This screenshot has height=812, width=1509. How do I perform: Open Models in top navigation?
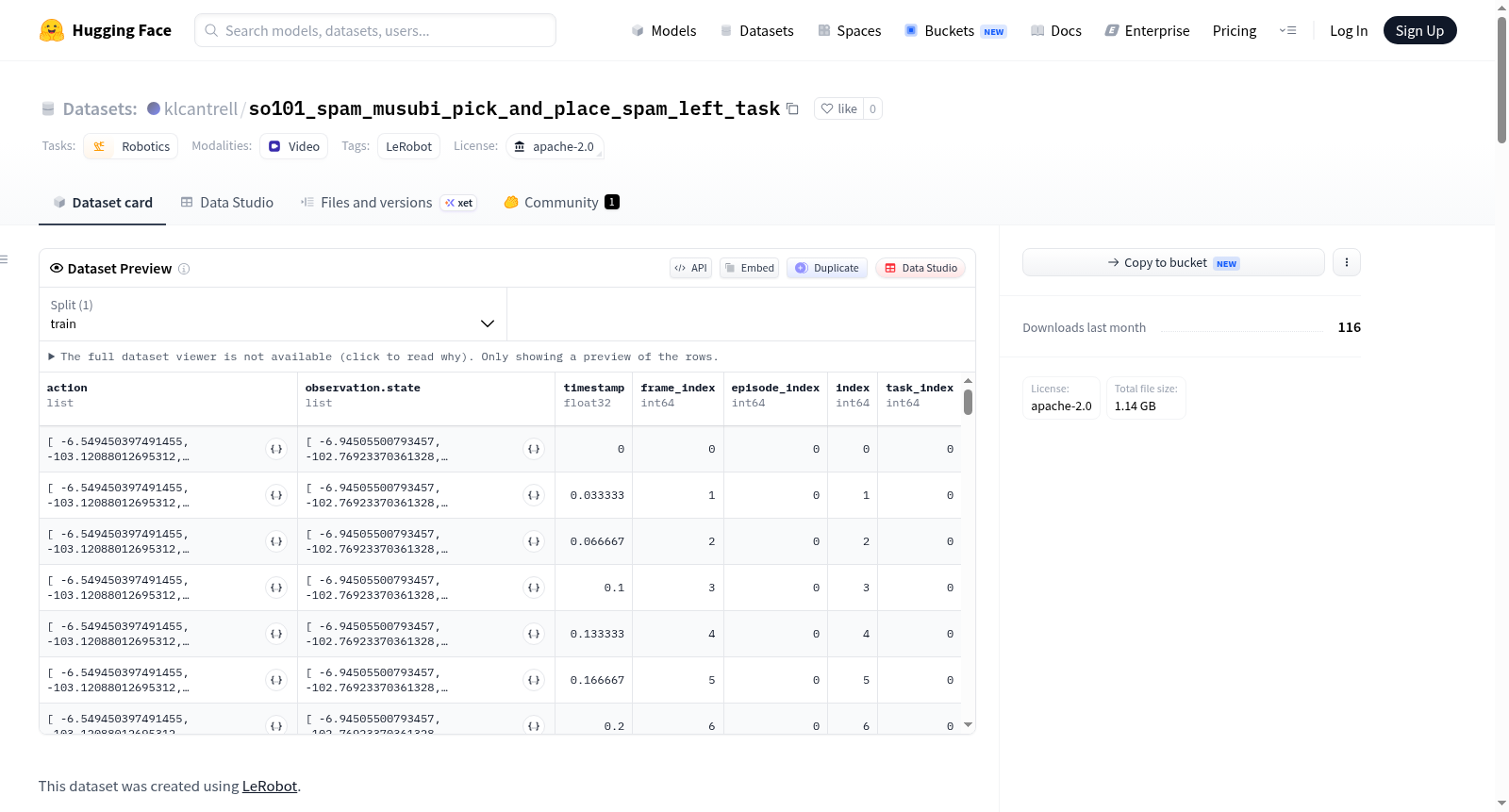click(664, 31)
